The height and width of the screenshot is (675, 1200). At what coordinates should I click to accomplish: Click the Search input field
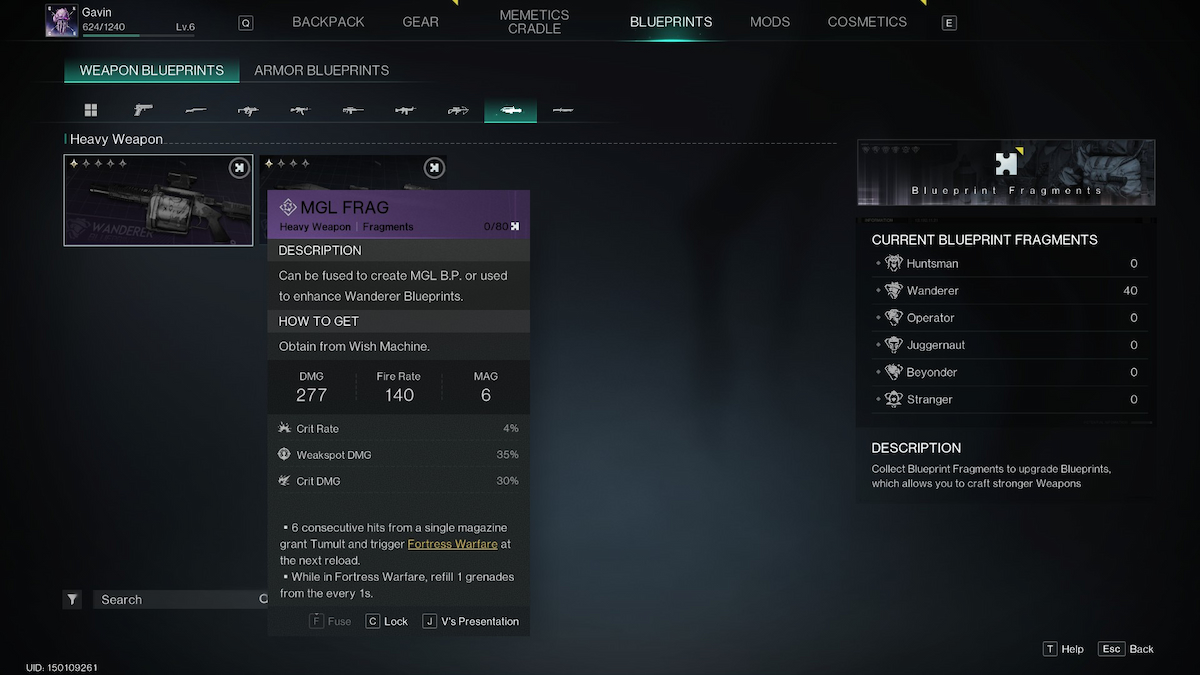(180, 599)
